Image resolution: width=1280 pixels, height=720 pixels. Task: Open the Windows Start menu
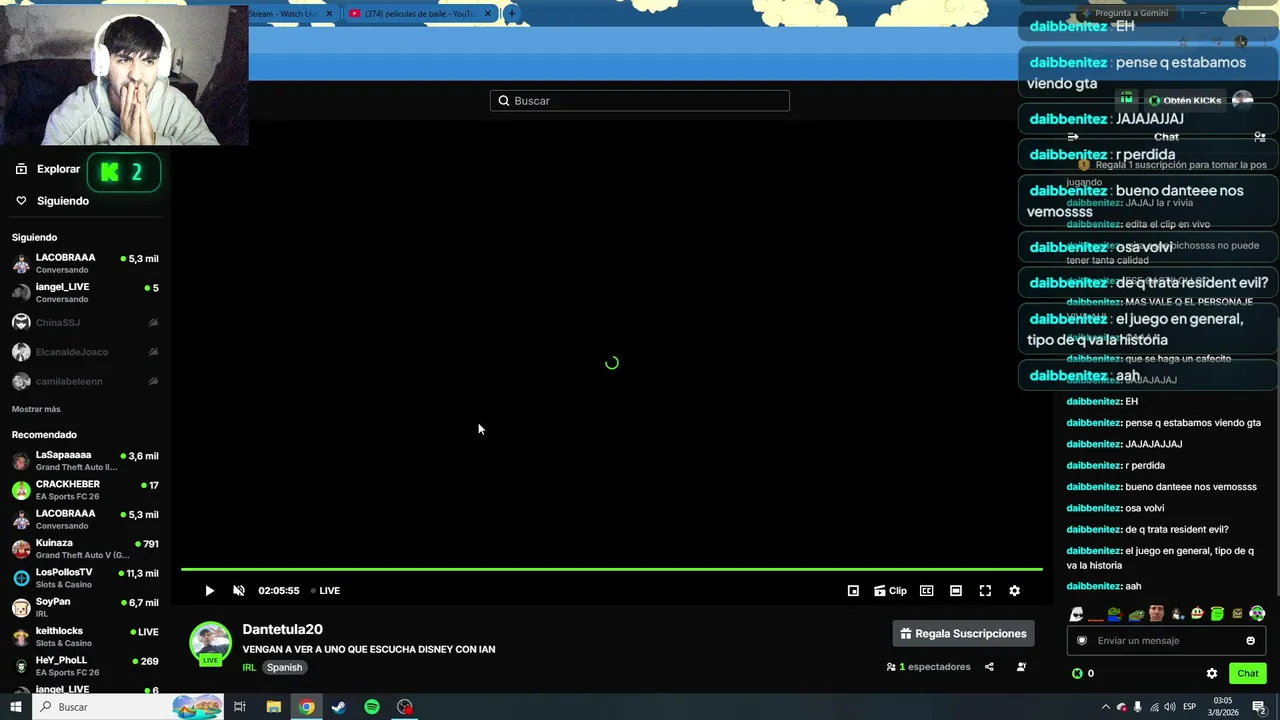click(15, 707)
